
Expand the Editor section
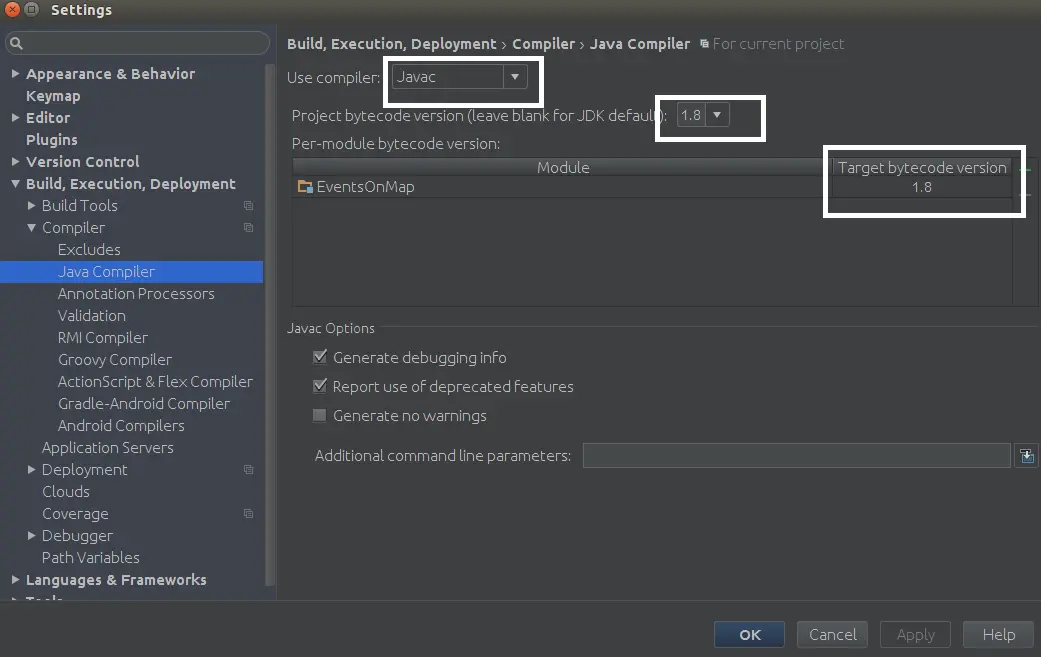pos(15,117)
